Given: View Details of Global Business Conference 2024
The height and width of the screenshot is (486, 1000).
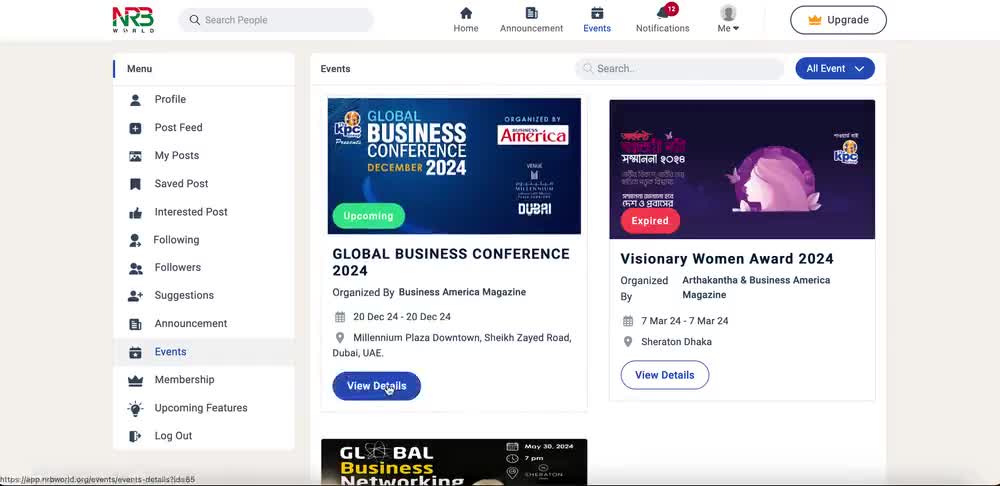Looking at the screenshot, I should (x=376, y=386).
